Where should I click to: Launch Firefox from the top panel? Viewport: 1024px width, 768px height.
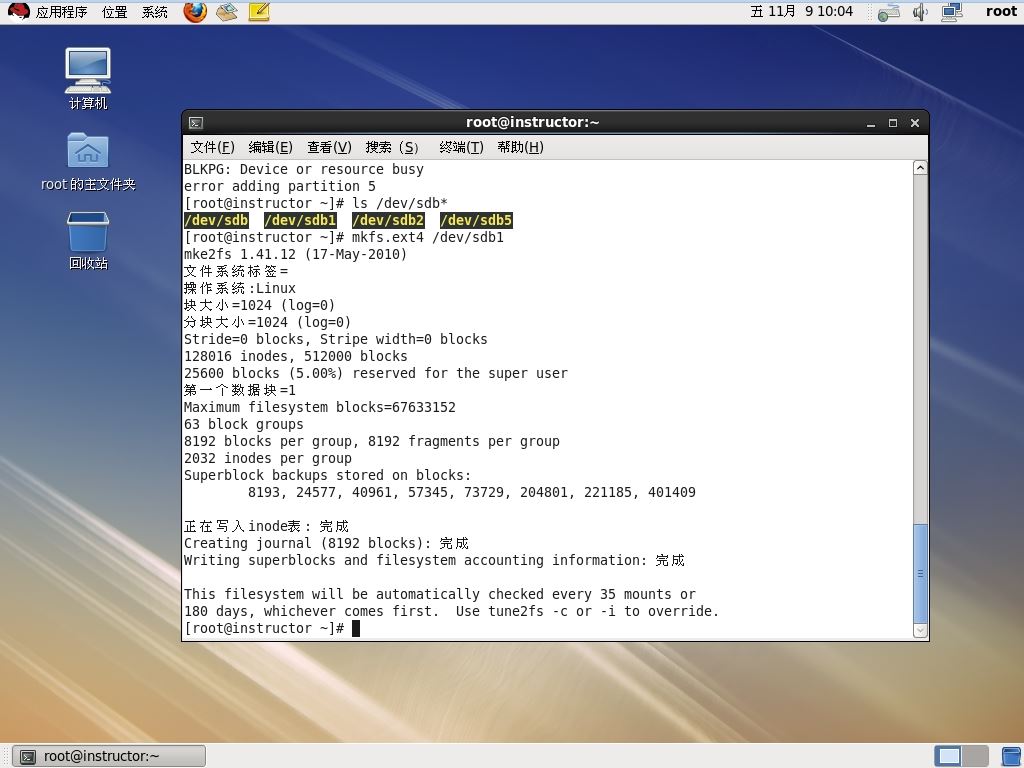coord(195,11)
